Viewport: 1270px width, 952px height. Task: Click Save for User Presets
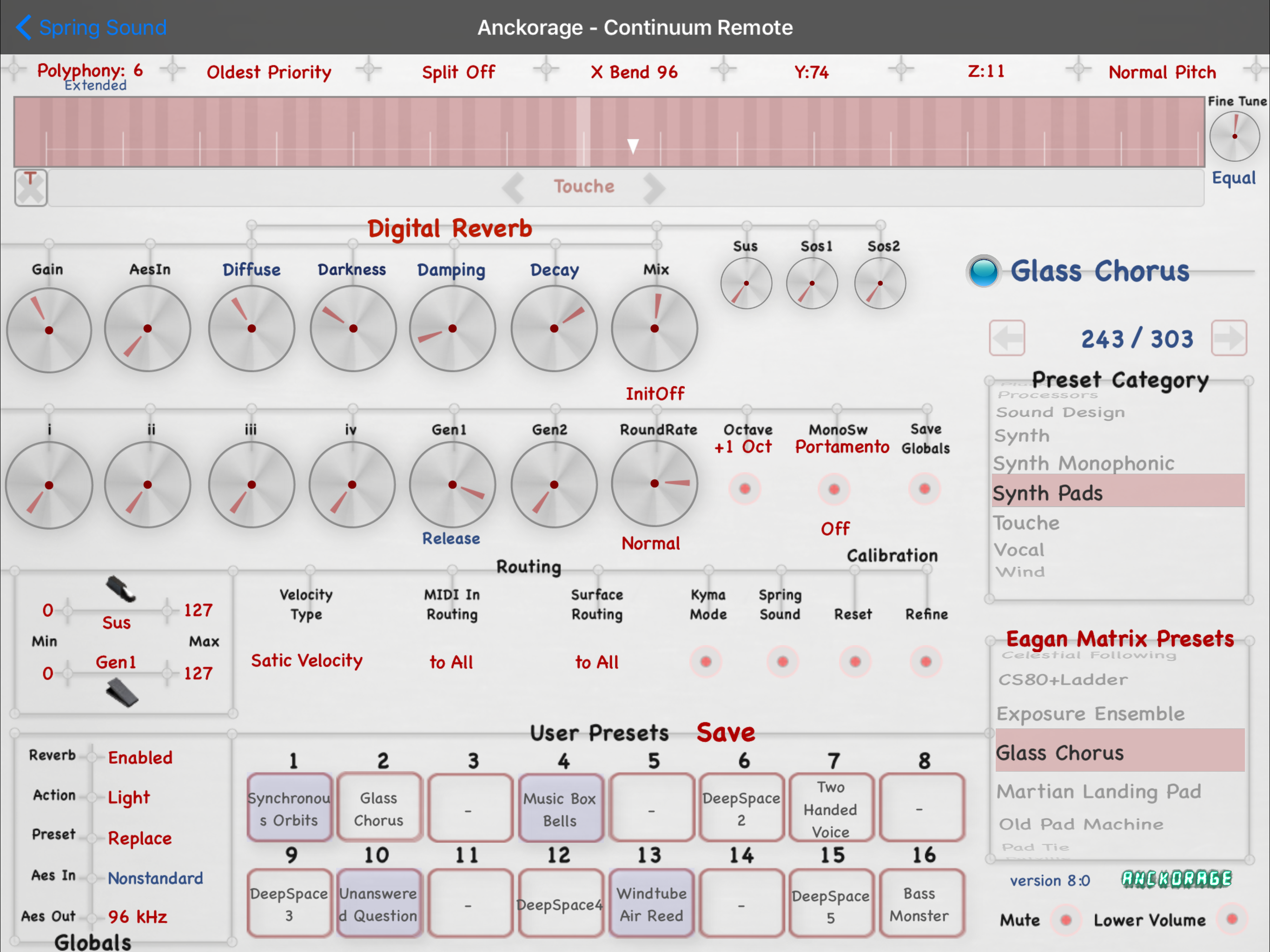click(726, 732)
